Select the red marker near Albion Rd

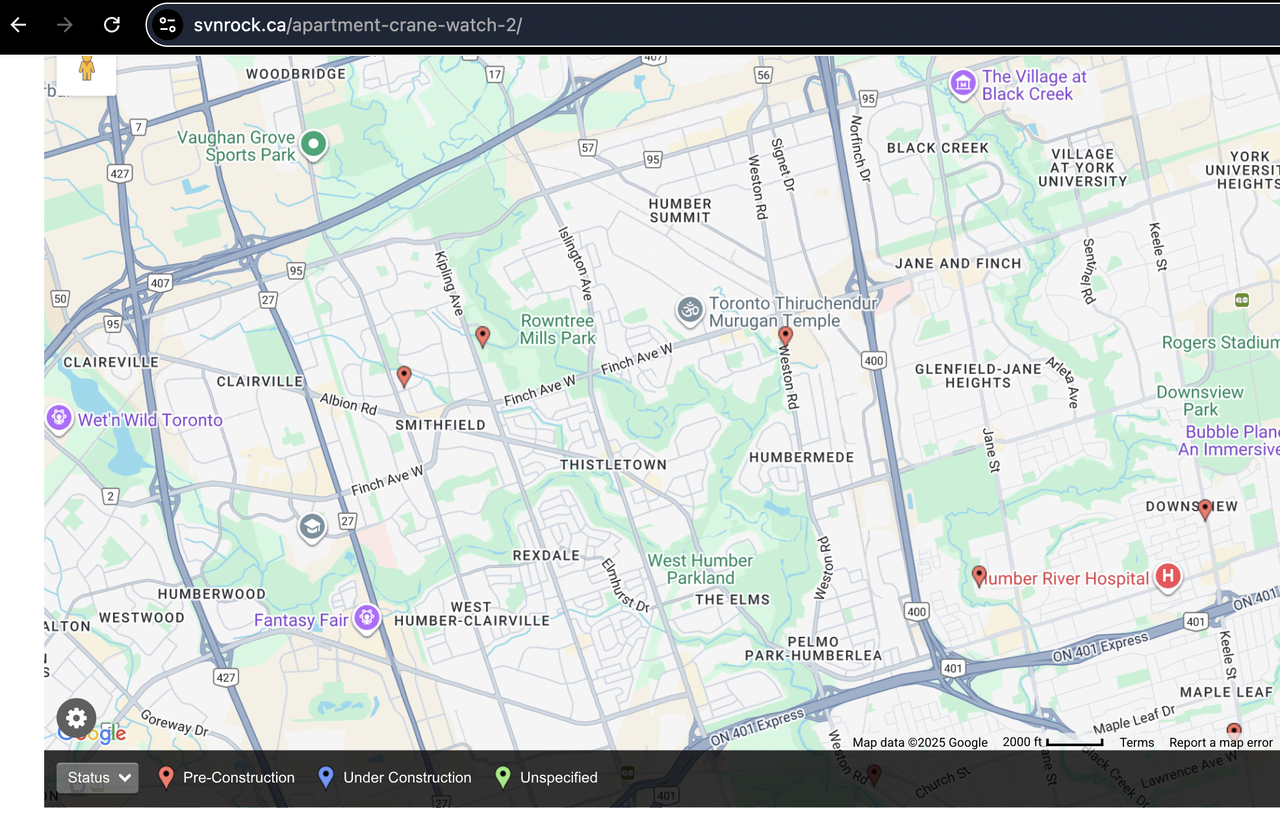(404, 376)
